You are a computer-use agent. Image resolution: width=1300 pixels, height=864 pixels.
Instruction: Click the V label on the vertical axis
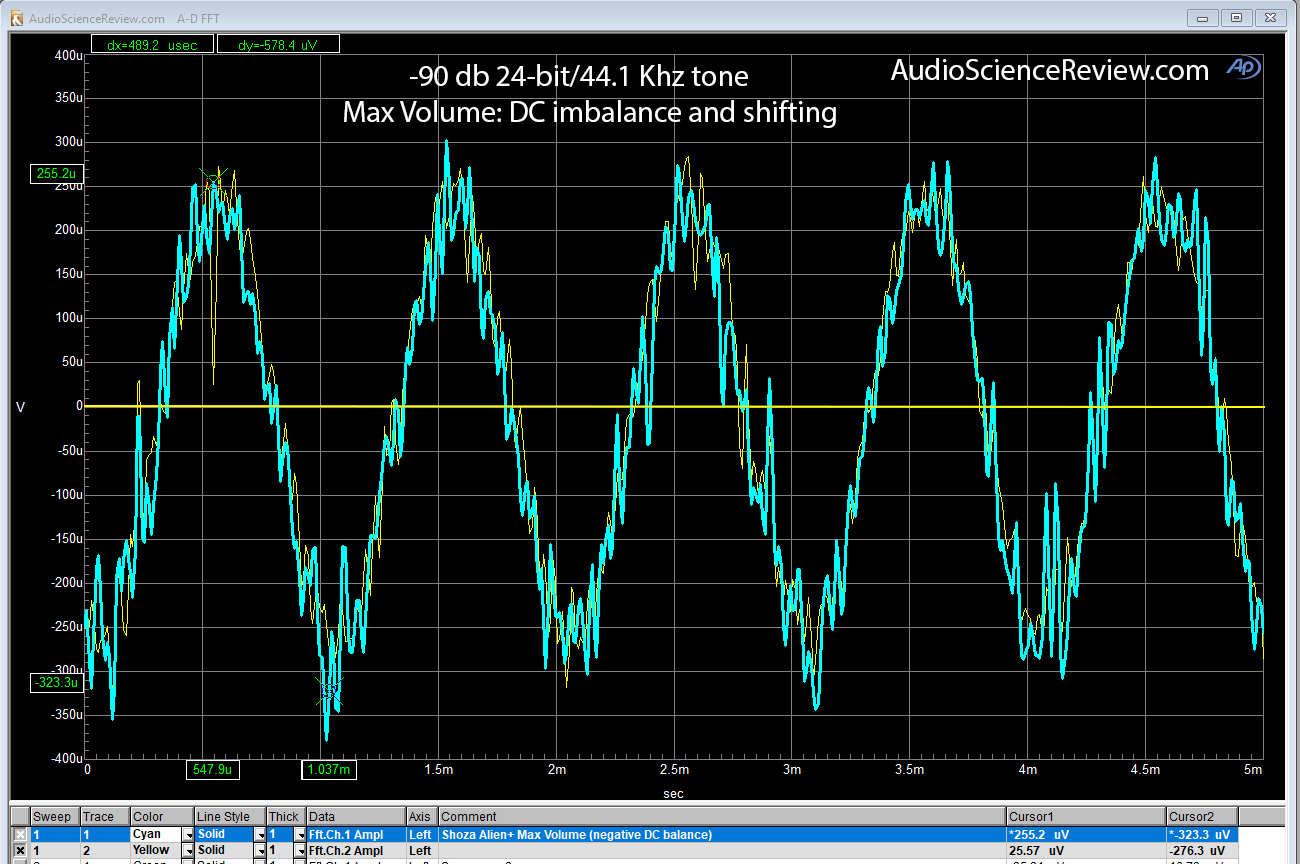pos(19,407)
